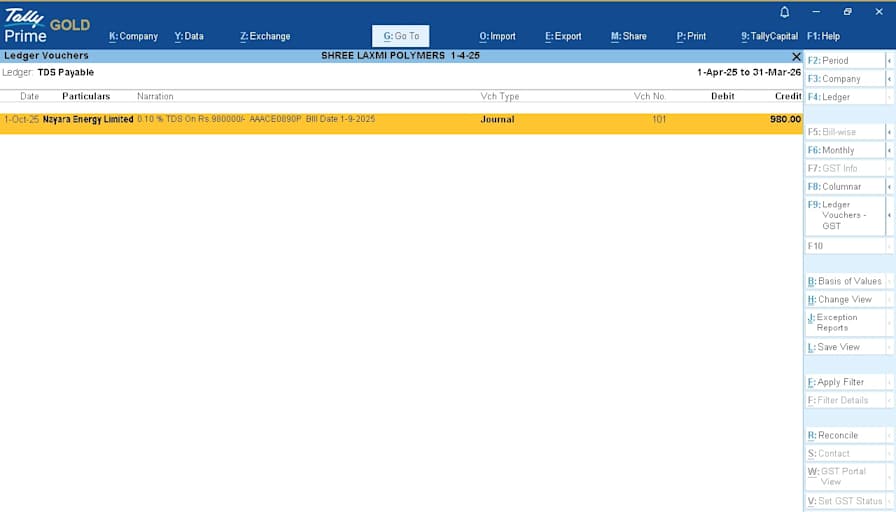Close the Ledger Vouchers report with X
Screen dimensions: 896x512
click(797, 57)
